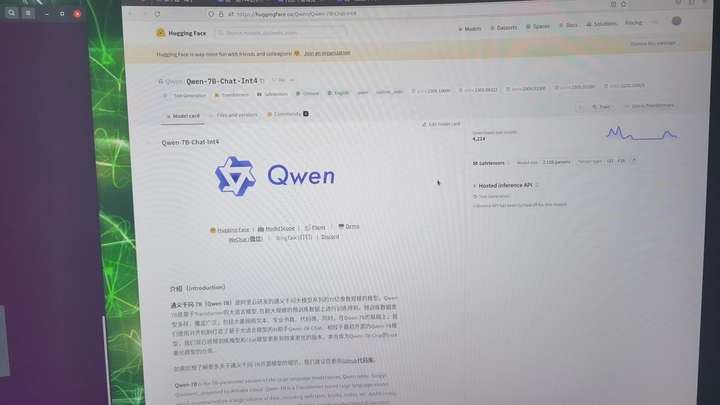Click the downloads count 4,214
The width and height of the screenshot is (720, 405).
(478, 139)
